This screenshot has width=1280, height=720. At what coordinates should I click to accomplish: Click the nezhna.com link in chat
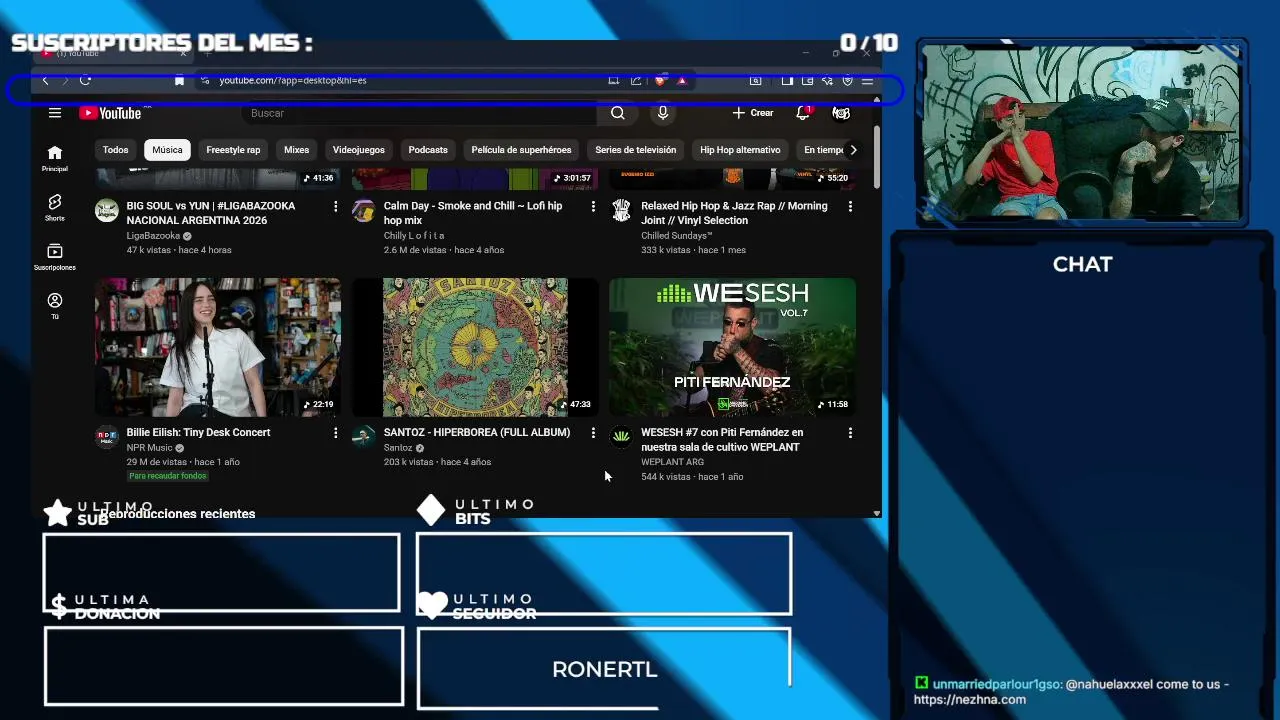[970, 699]
